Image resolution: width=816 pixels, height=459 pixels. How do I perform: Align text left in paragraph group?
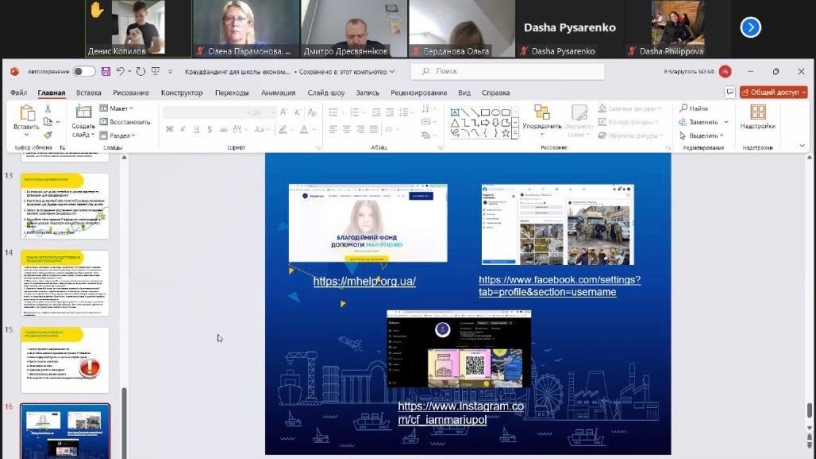tap(333, 129)
